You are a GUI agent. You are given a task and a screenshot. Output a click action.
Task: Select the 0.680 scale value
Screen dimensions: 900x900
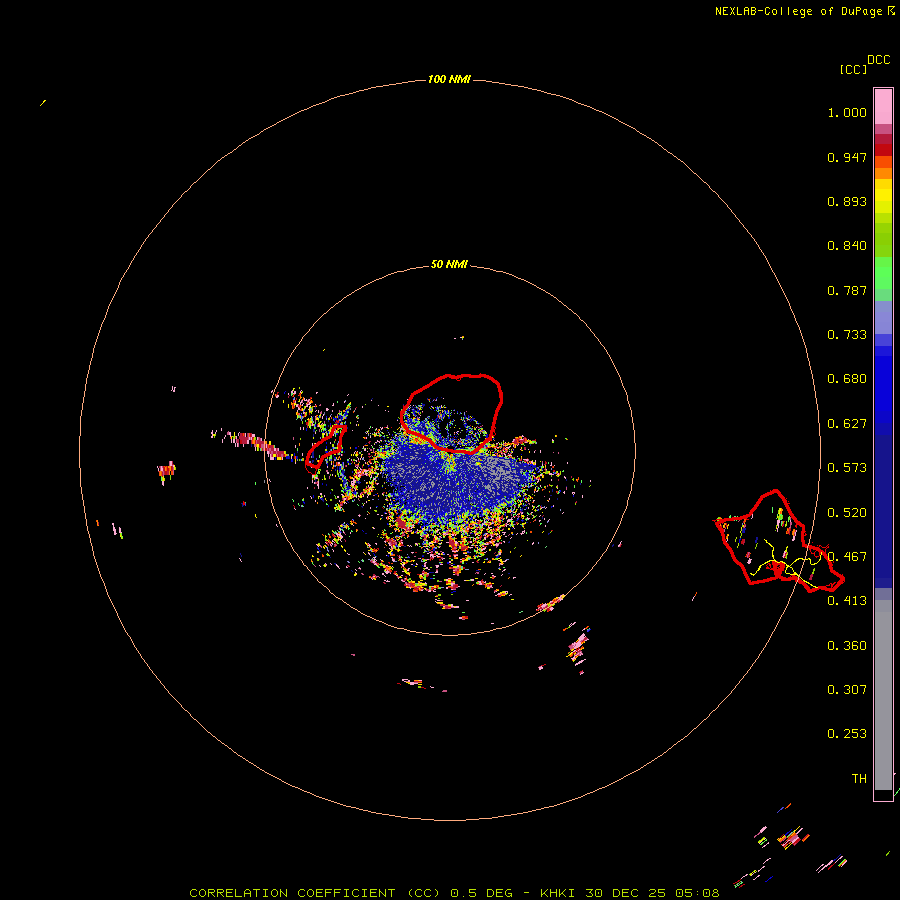tap(847, 379)
